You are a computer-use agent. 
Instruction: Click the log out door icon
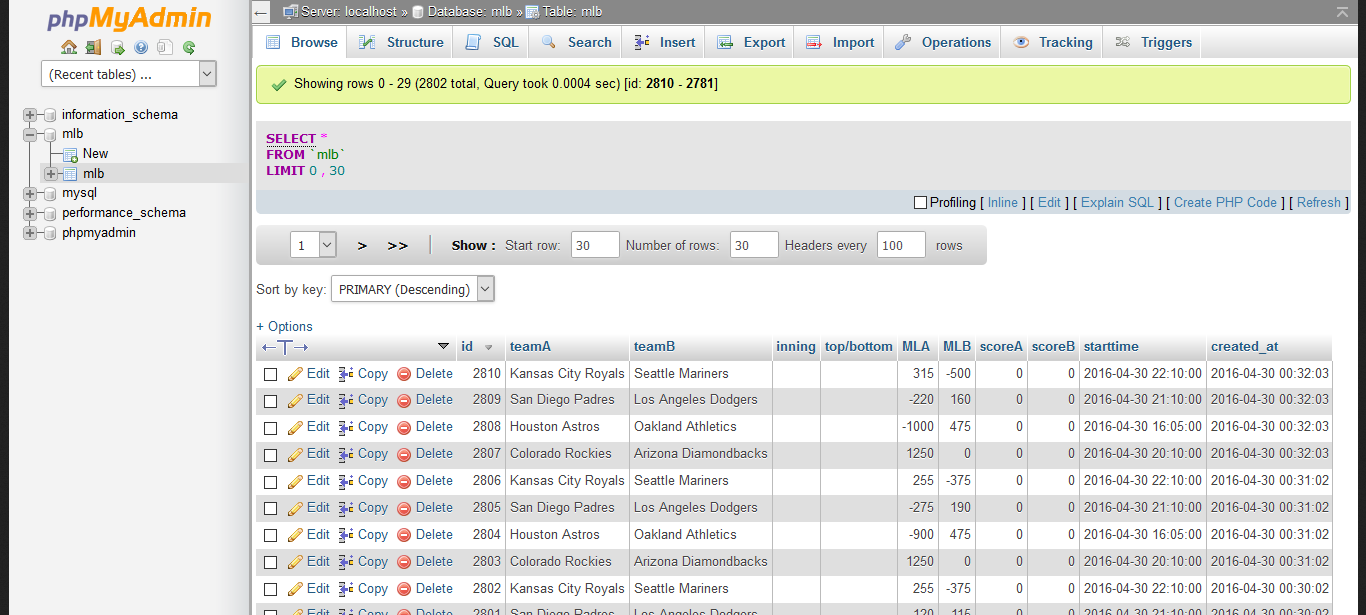pos(93,47)
